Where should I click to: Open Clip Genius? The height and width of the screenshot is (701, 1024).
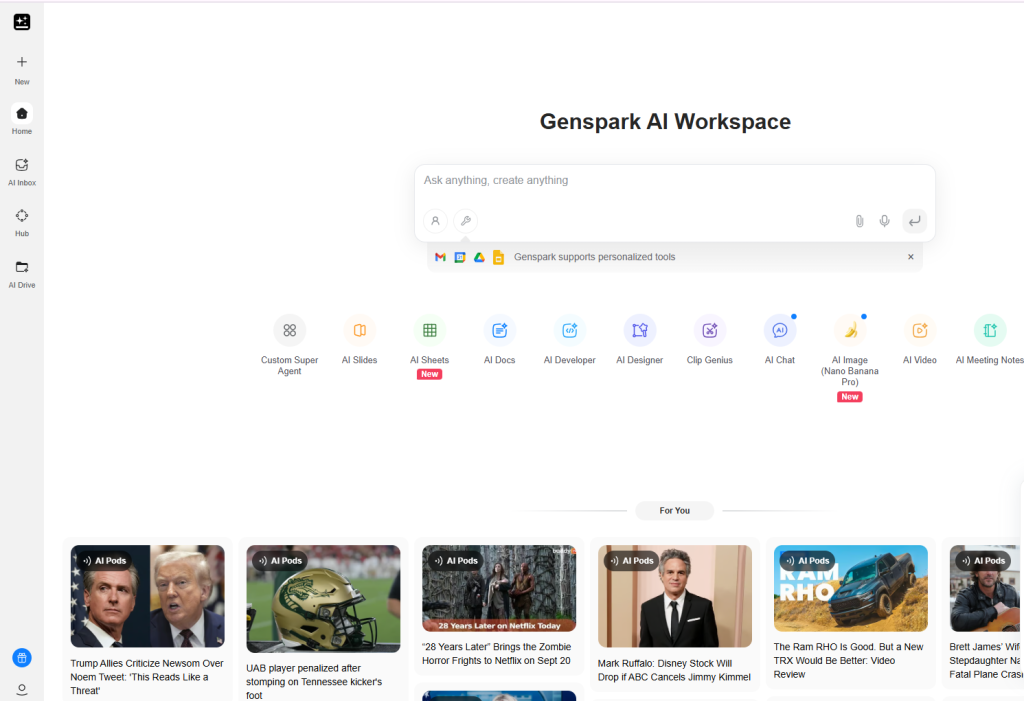tap(709, 338)
